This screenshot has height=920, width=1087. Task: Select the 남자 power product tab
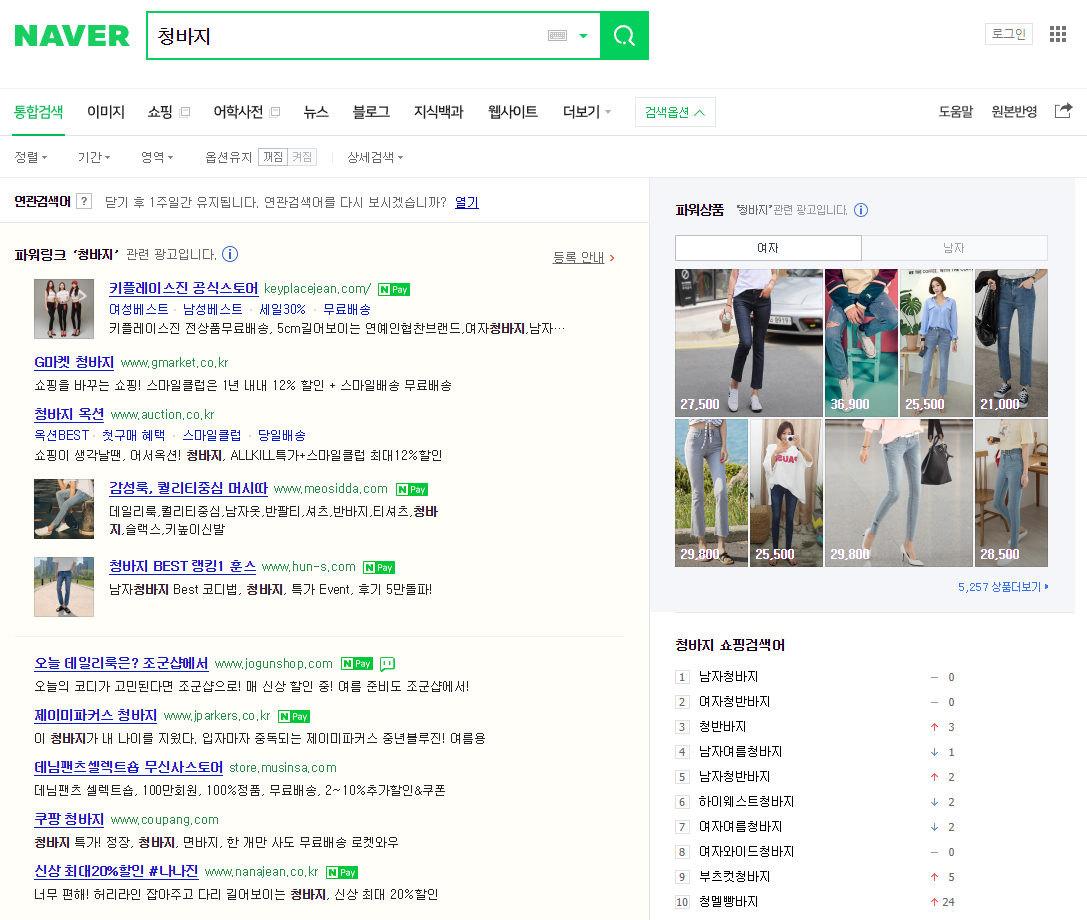click(x=954, y=248)
